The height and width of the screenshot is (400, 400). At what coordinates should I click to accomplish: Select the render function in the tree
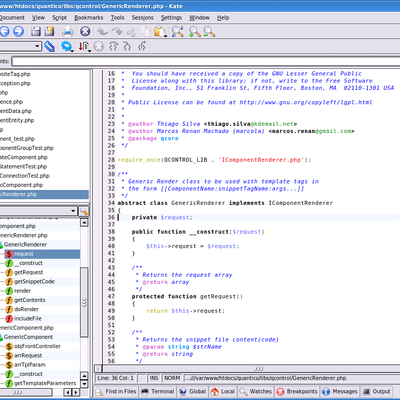pyautogui.click(x=22, y=291)
